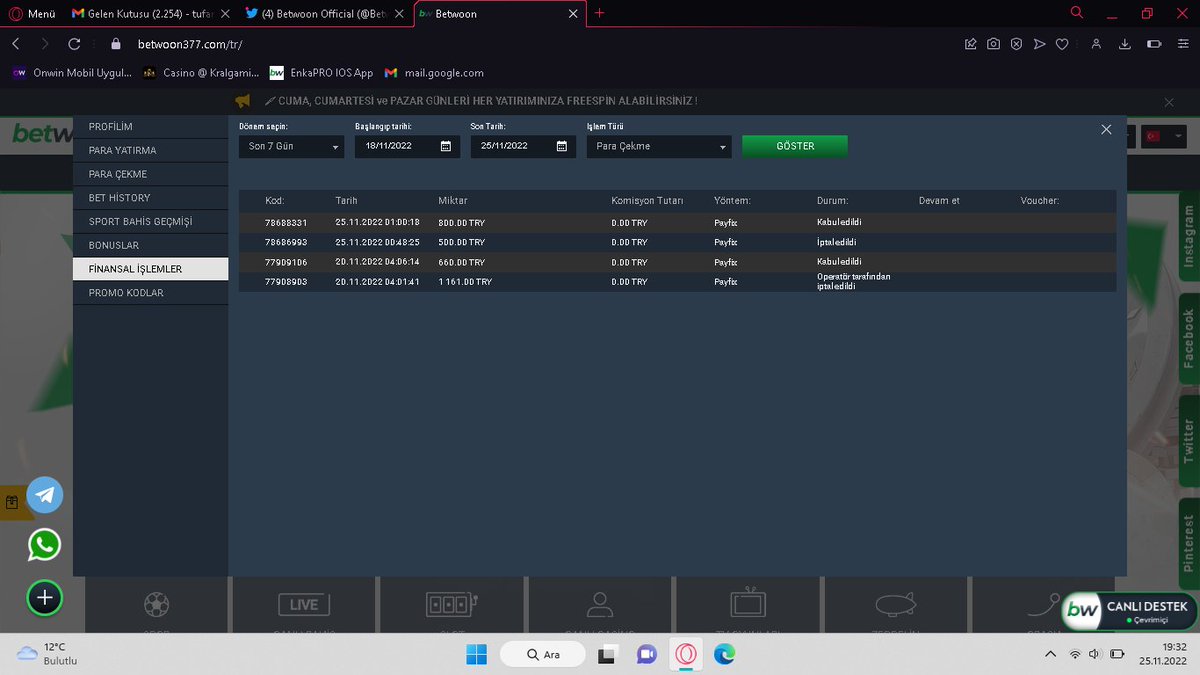The image size is (1200, 675).
Task: Take a snapshot with Opera camera icon
Action: click(993, 44)
